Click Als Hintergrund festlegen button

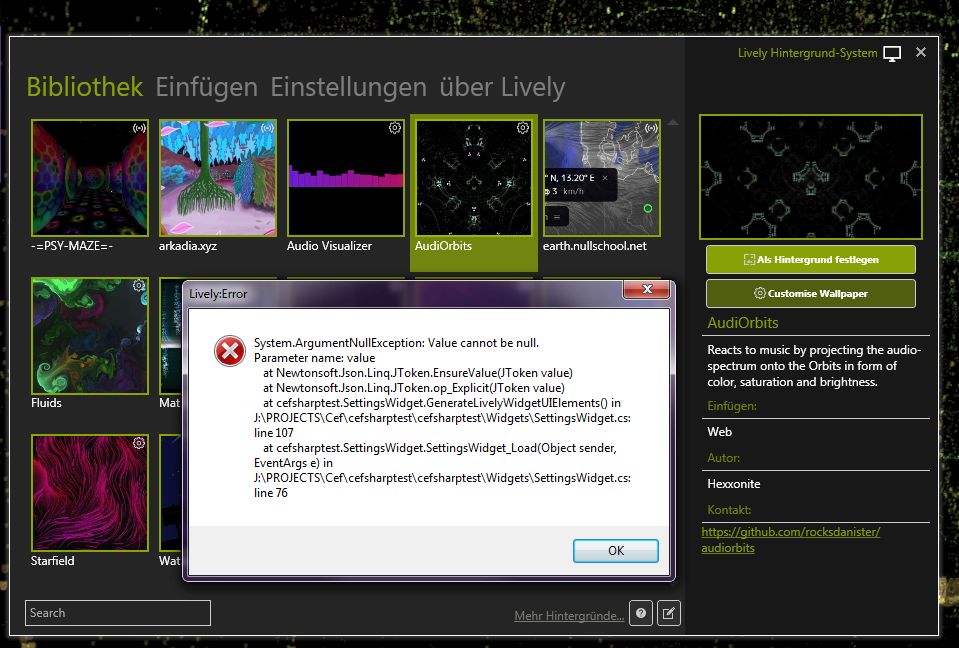(x=810, y=259)
